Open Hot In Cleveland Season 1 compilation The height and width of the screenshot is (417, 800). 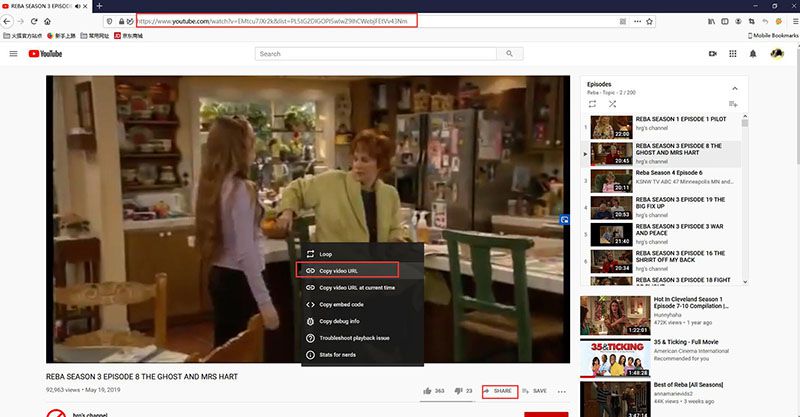pos(664,315)
